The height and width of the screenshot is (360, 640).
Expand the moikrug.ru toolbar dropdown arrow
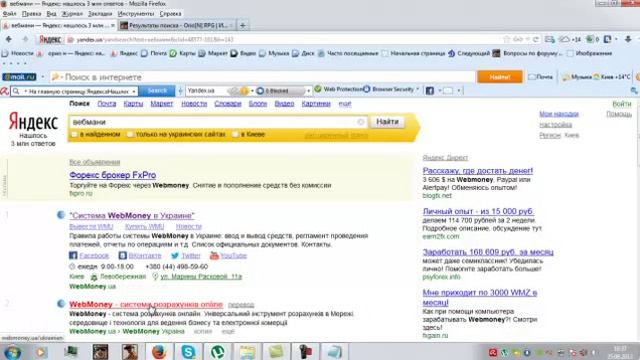pos(42,77)
